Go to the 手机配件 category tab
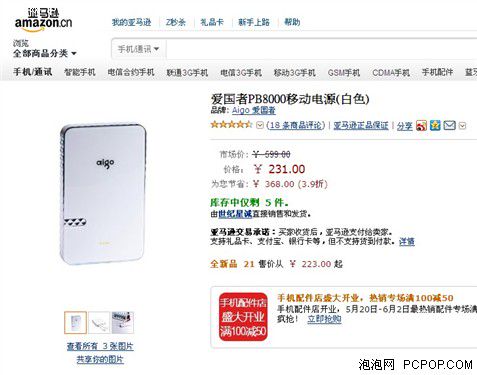Screen dimensions: 477x375 click(x=437, y=72)
